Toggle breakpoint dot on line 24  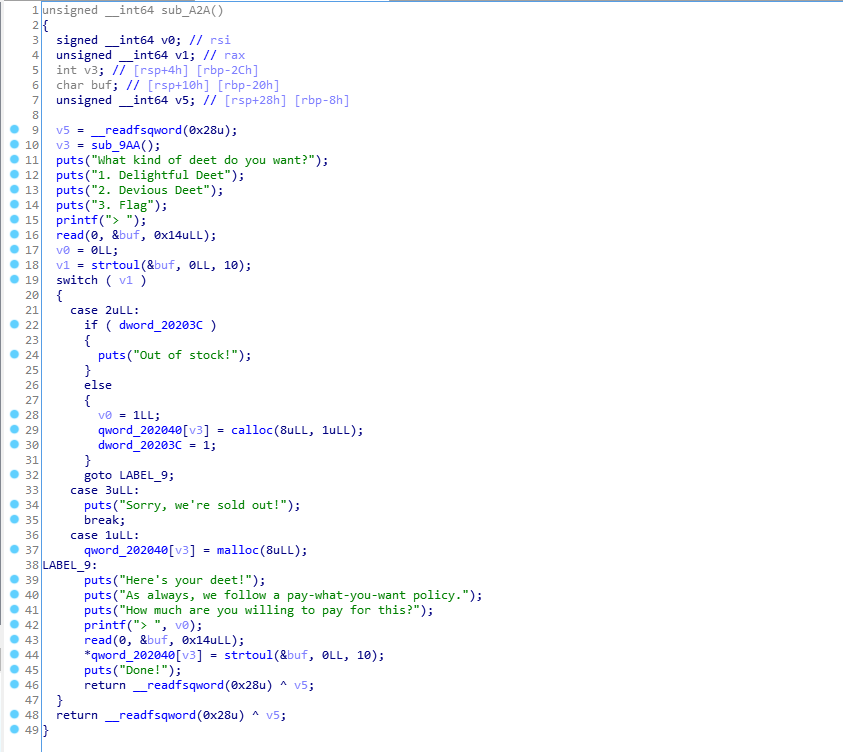point(15,354)
